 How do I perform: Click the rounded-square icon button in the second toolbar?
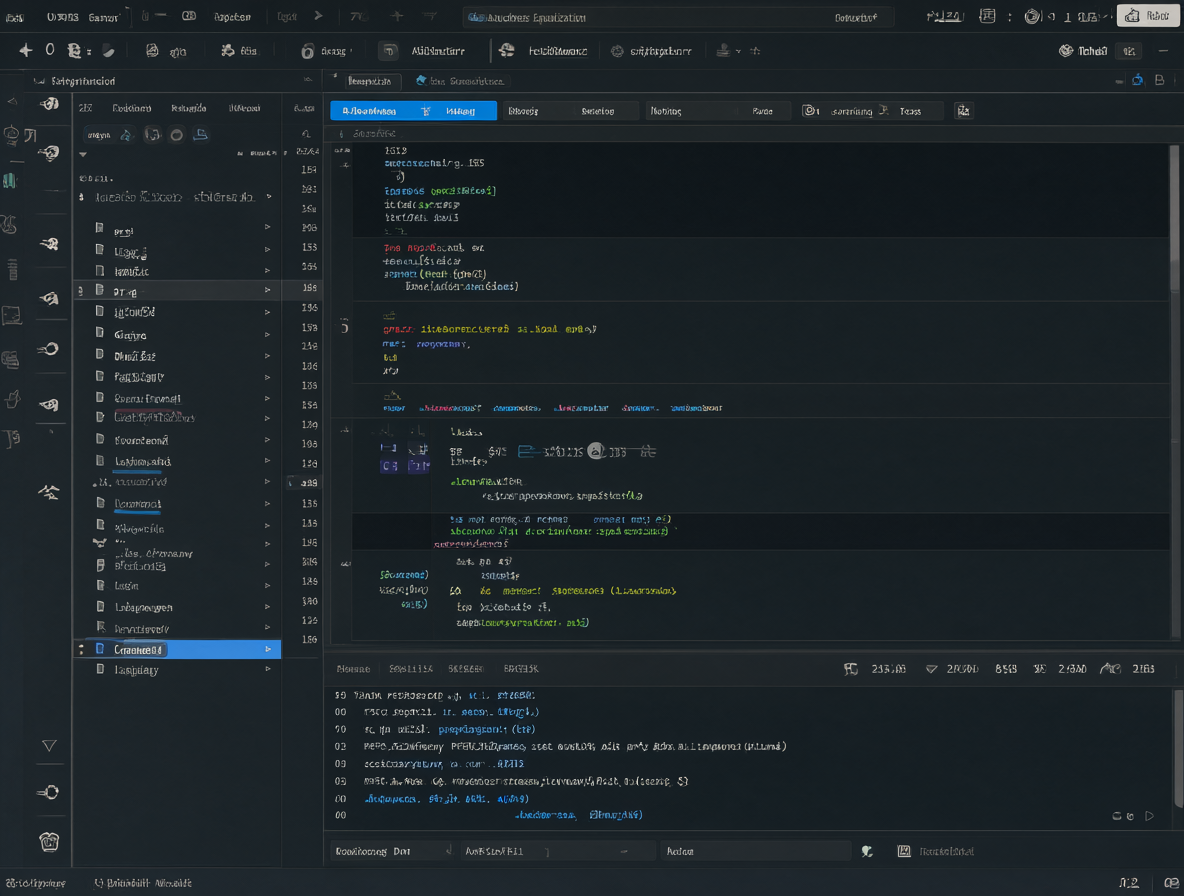(389, 51)
